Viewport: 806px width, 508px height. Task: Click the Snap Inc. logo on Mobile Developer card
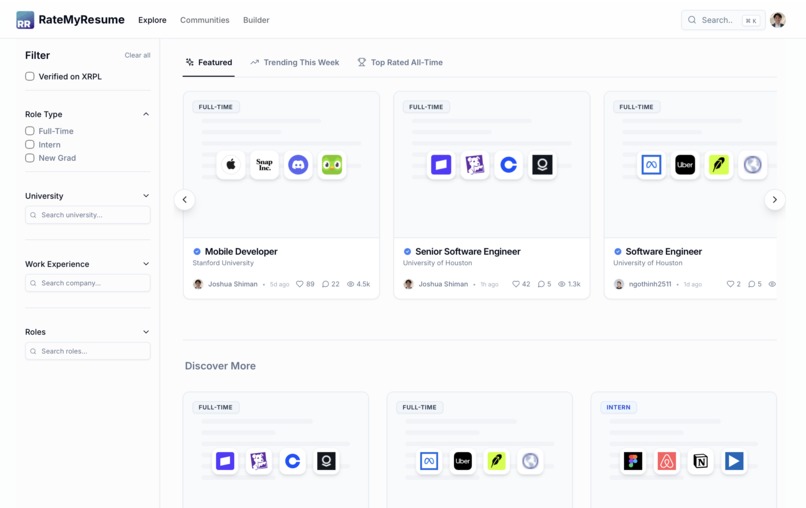point(264,165)
